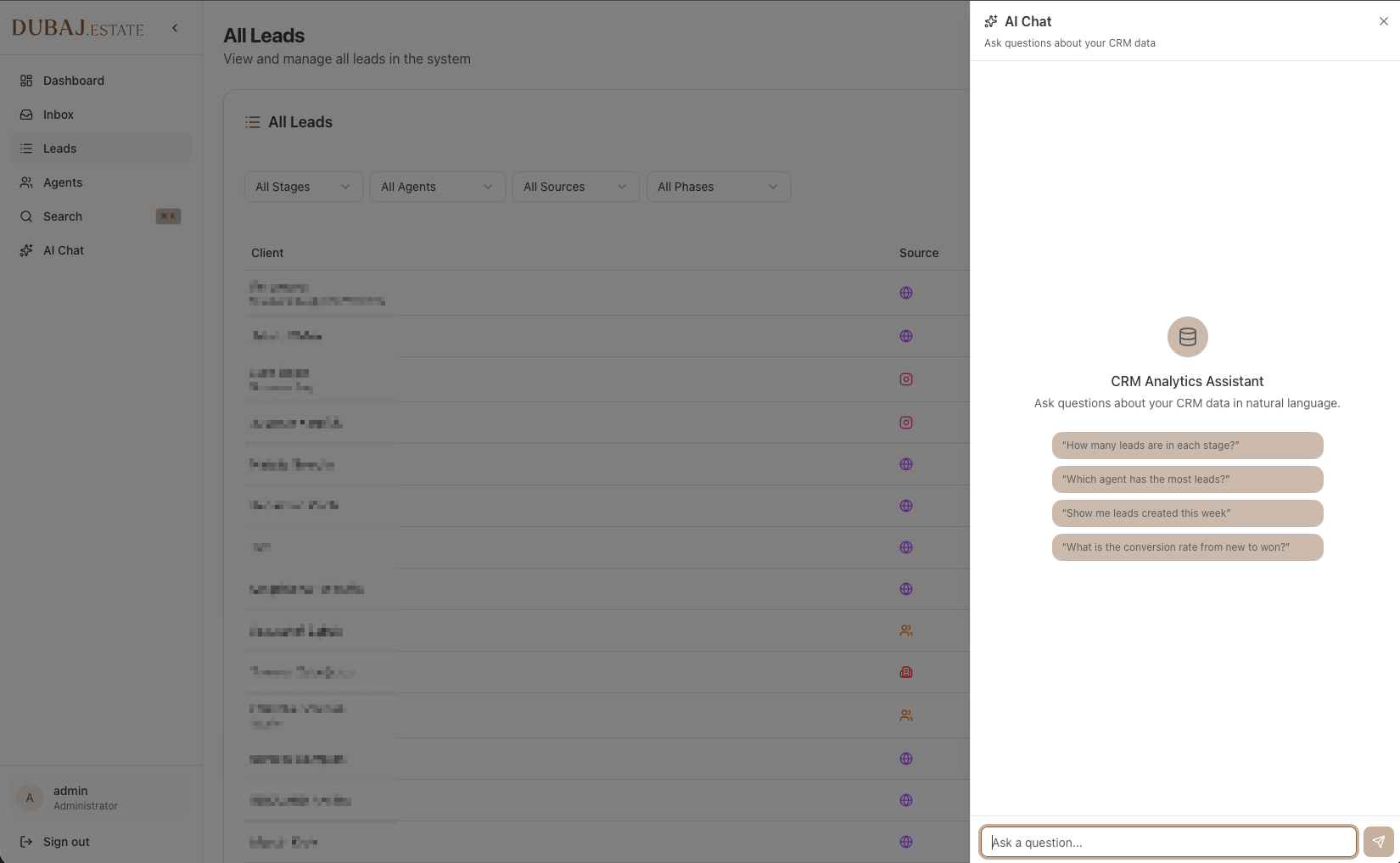Expand the All Phases dropdown

click(719, 187)
